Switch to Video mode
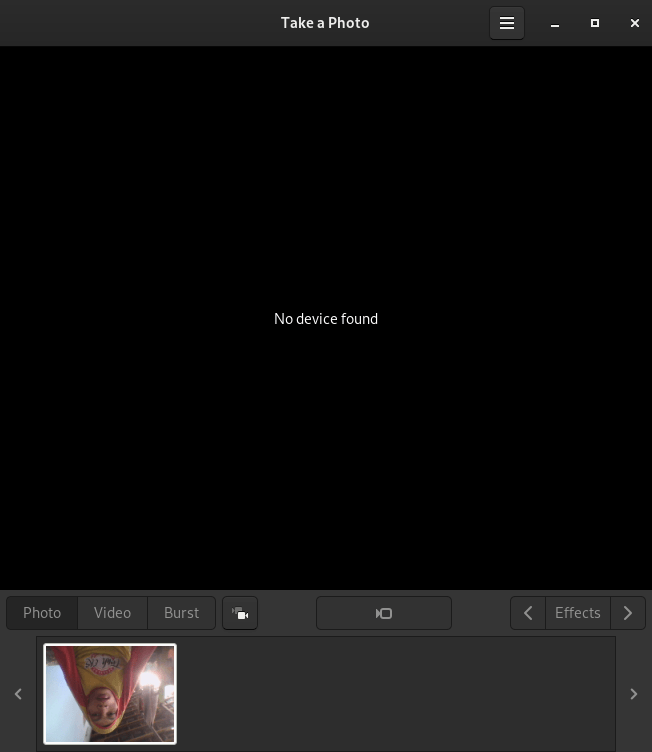The image size is (652, 752). (x=112, y=613)
